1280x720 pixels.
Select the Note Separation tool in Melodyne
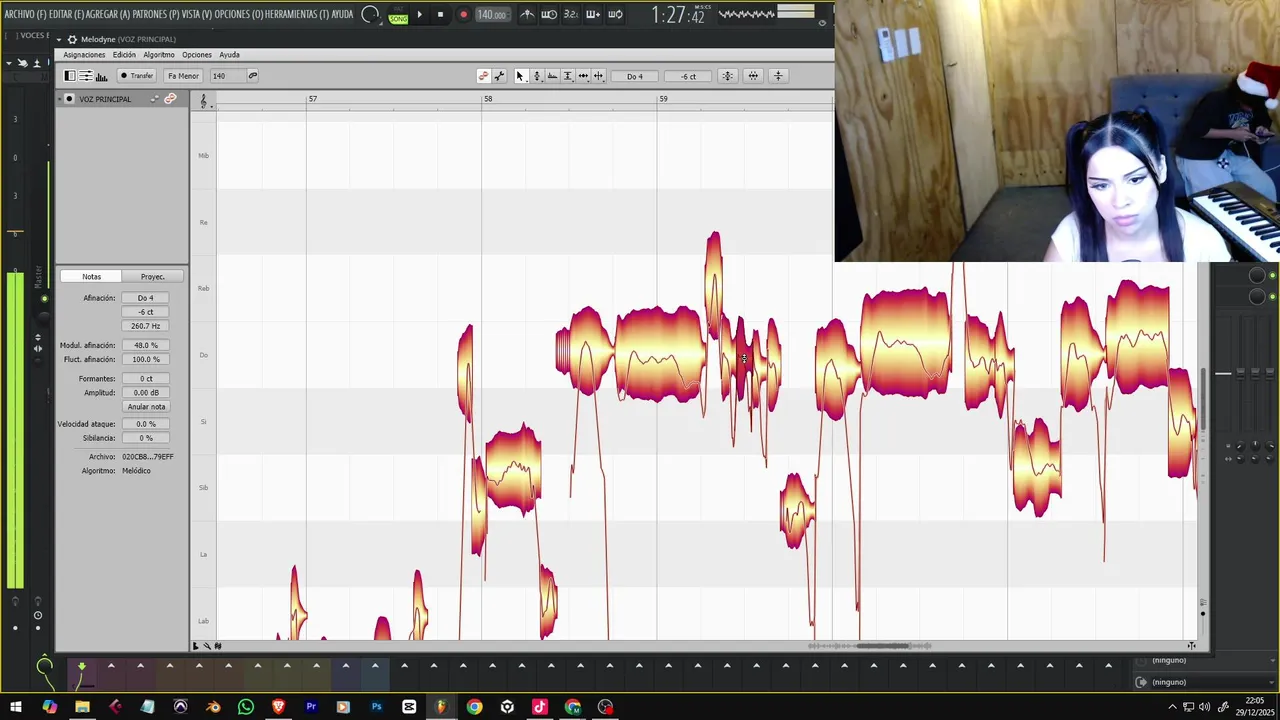click(x=598, y=76)
